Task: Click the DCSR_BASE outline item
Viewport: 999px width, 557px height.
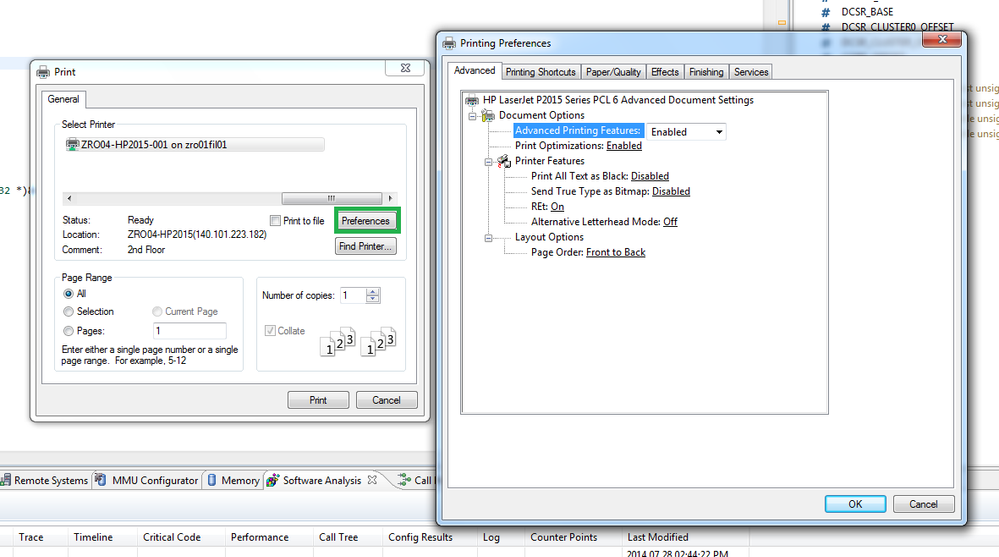Action: (x=866, y=11)
